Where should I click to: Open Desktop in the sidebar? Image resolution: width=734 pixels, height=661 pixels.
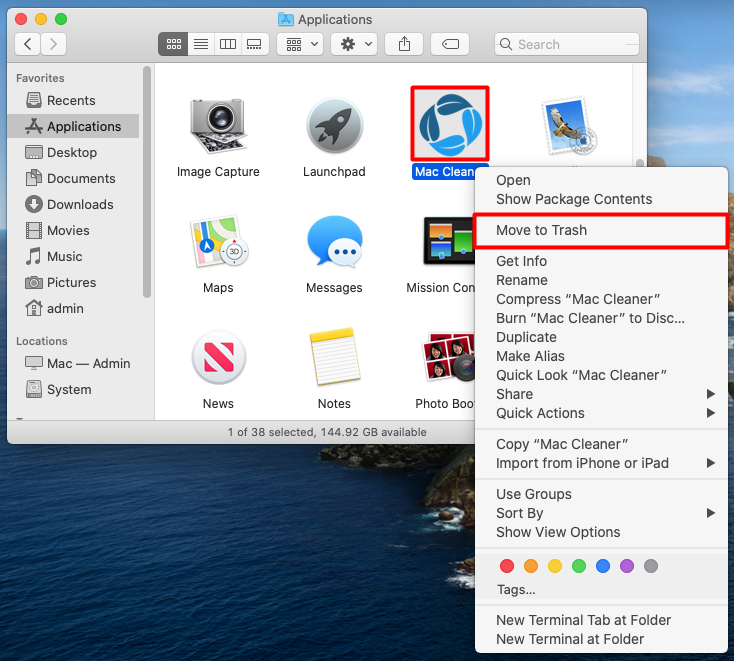coord(73,152)
